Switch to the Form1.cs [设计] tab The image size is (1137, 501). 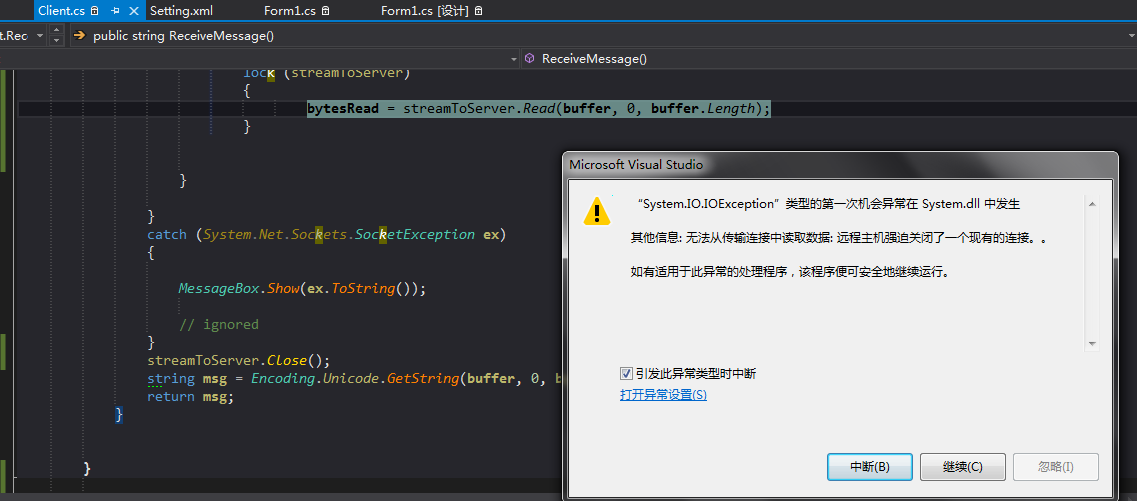(x=424, y=11)
